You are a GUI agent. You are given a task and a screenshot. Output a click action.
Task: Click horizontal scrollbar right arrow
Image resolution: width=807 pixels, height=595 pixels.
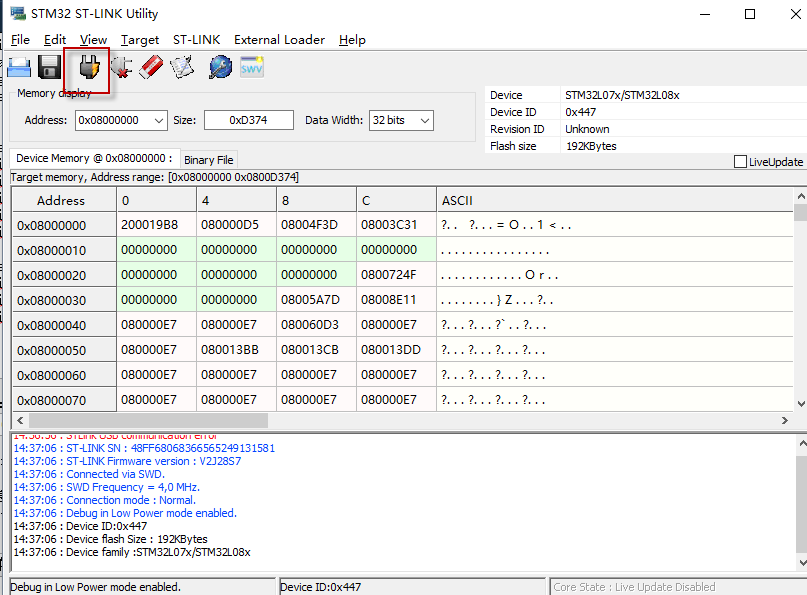pyautogui.click(x=784, y=421)
